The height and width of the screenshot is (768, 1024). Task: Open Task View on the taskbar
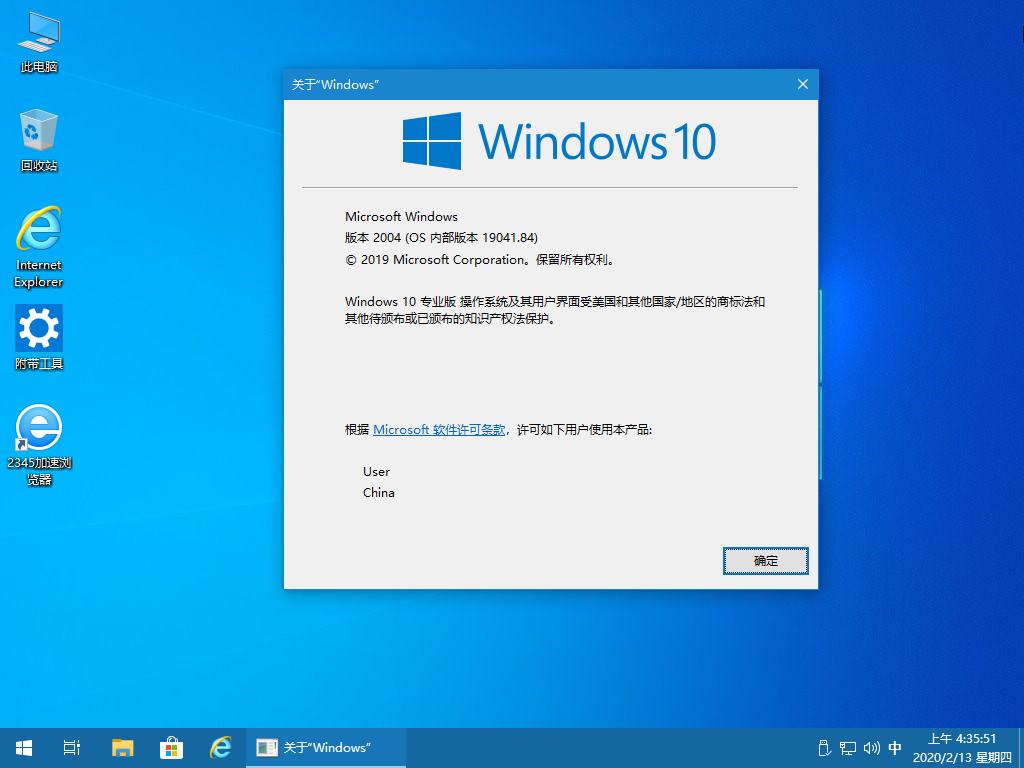point(72,748)
